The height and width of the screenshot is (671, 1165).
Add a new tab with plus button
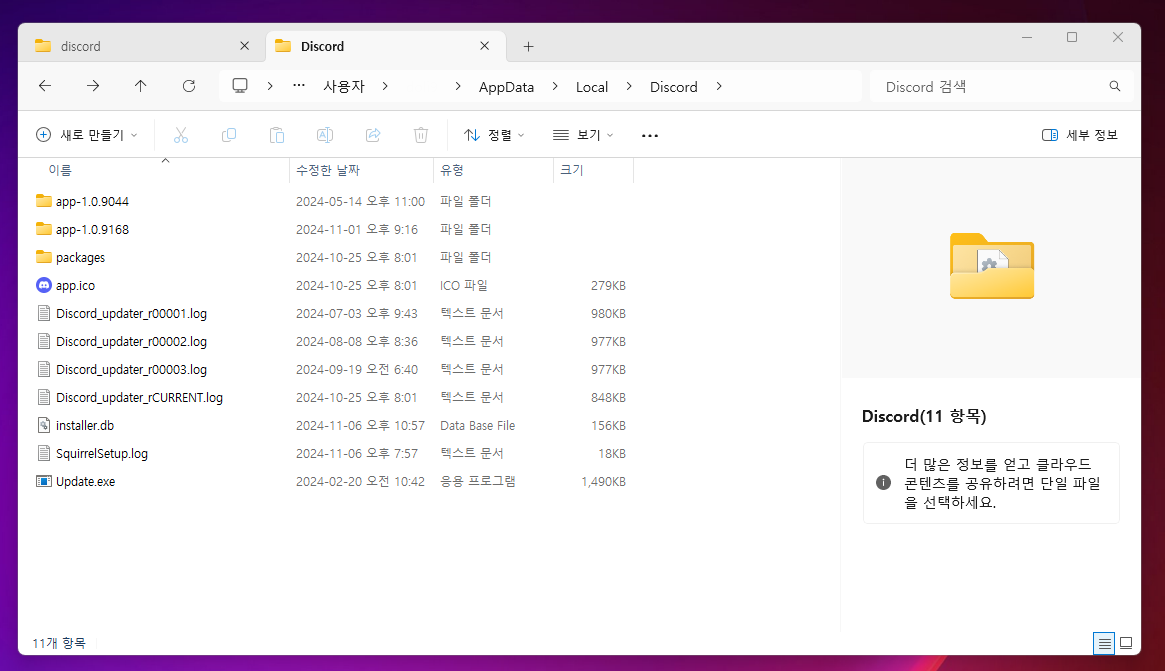tap(528, 46)
